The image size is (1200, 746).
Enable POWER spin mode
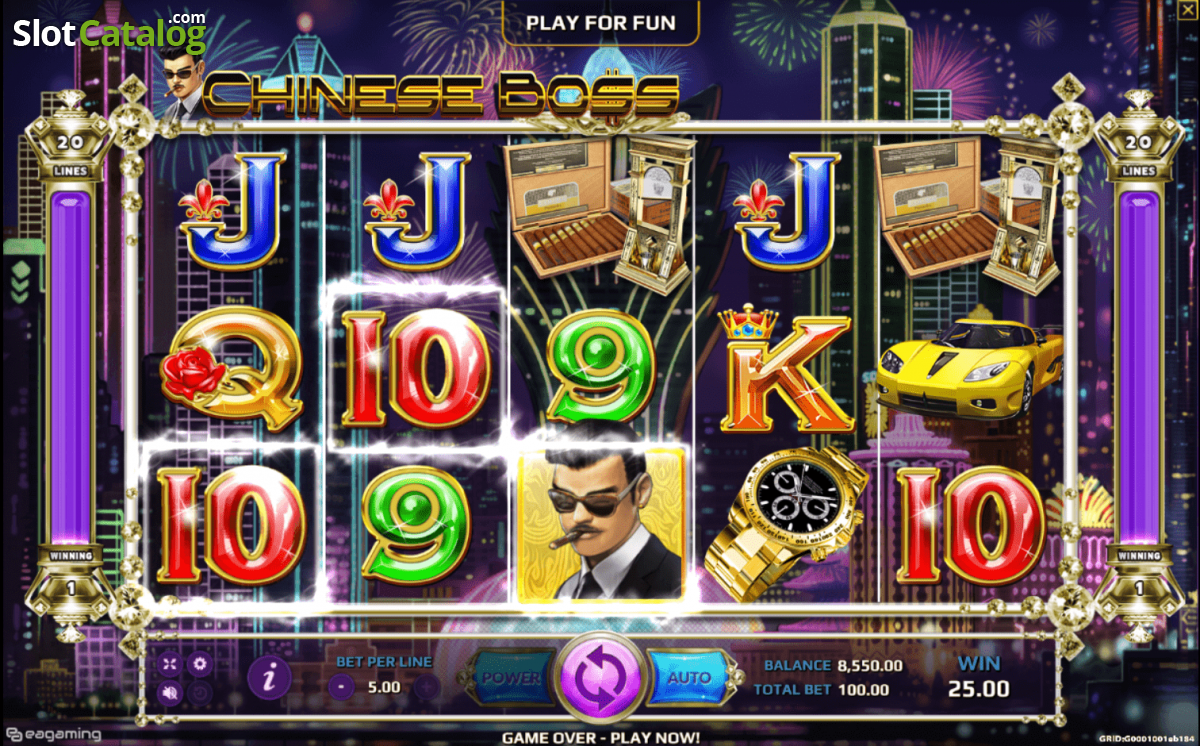tap(513, 677)
